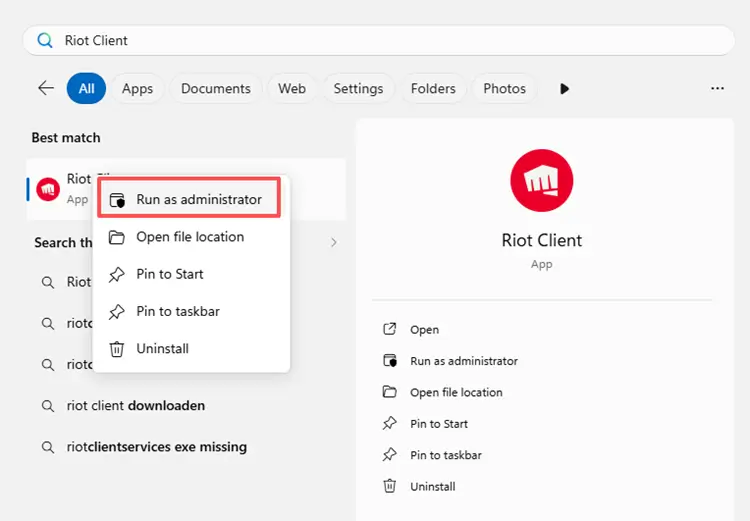Choose Pin to taskbar in context menu
The image size is (750, 521).
(191, 311)
